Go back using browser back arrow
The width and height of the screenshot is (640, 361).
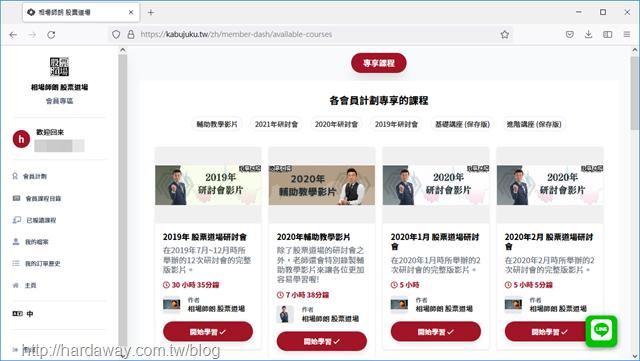(13, 35)
